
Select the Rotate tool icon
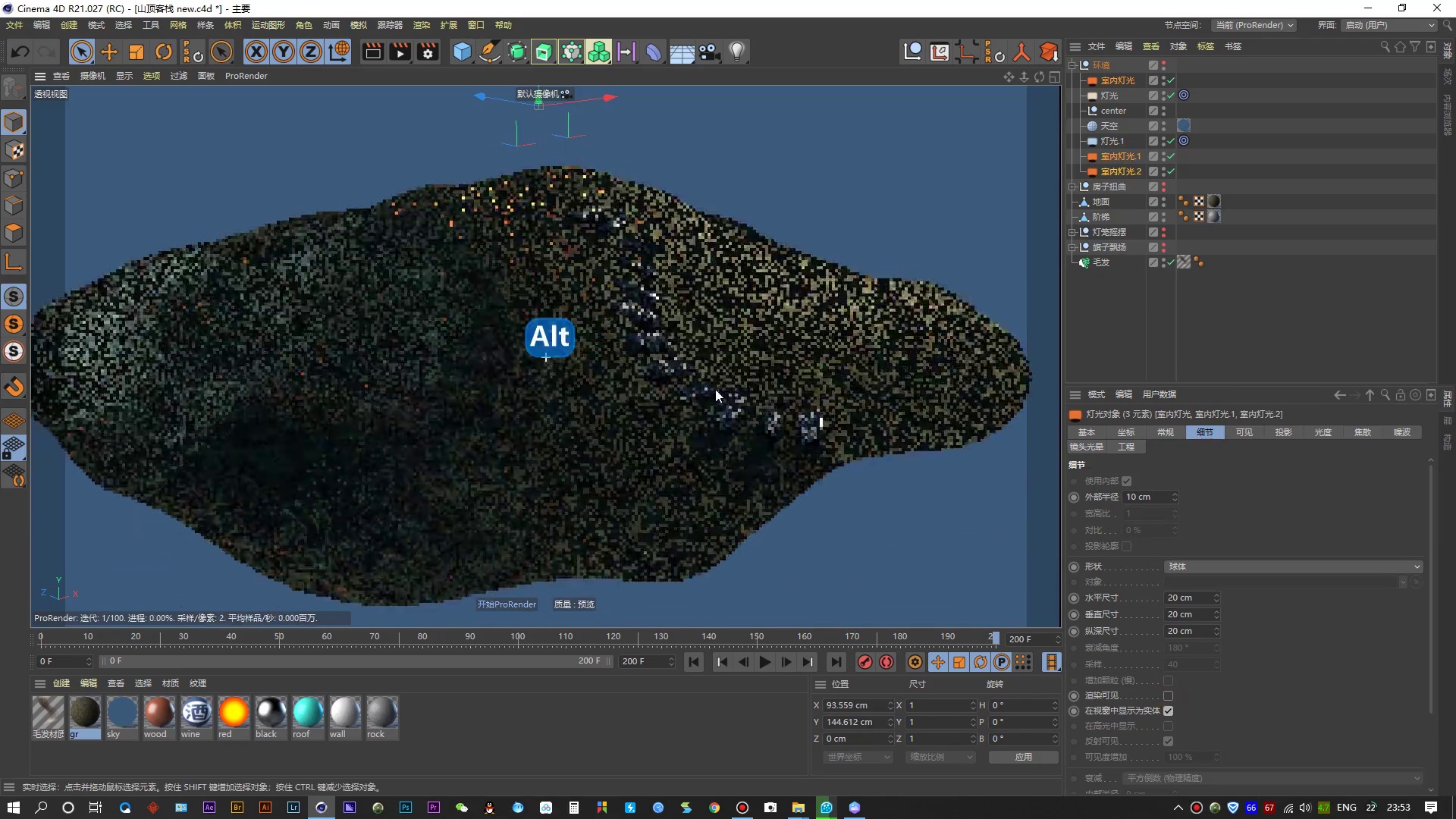[164, 52]
